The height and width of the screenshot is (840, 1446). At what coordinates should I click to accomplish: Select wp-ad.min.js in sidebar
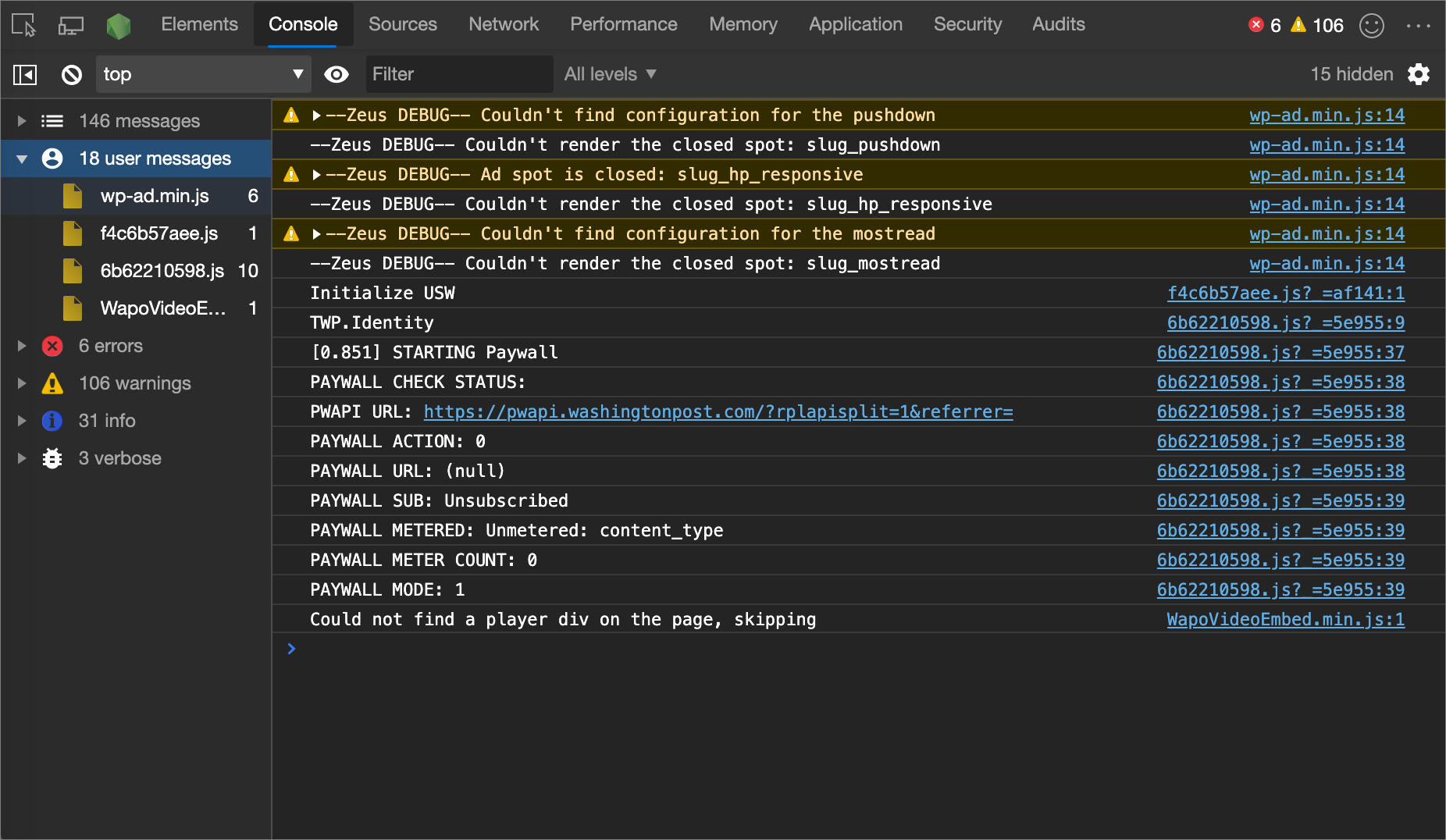point(155,196)
